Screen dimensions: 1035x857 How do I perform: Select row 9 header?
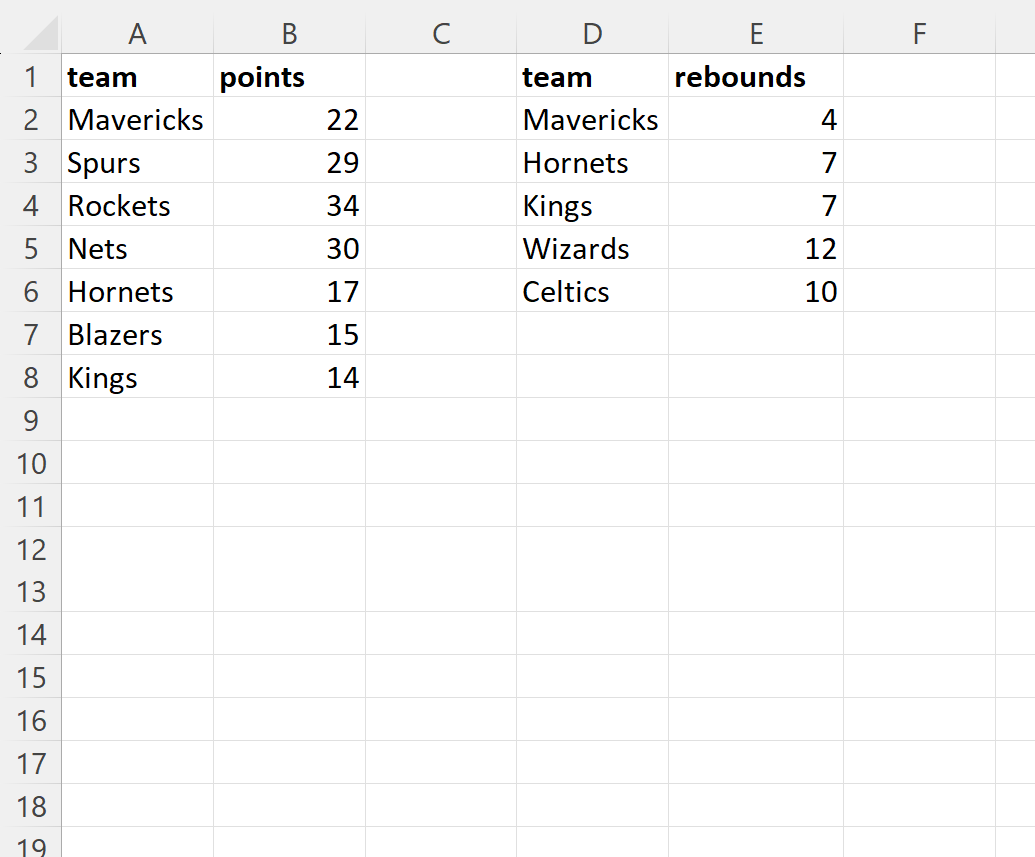31,421
